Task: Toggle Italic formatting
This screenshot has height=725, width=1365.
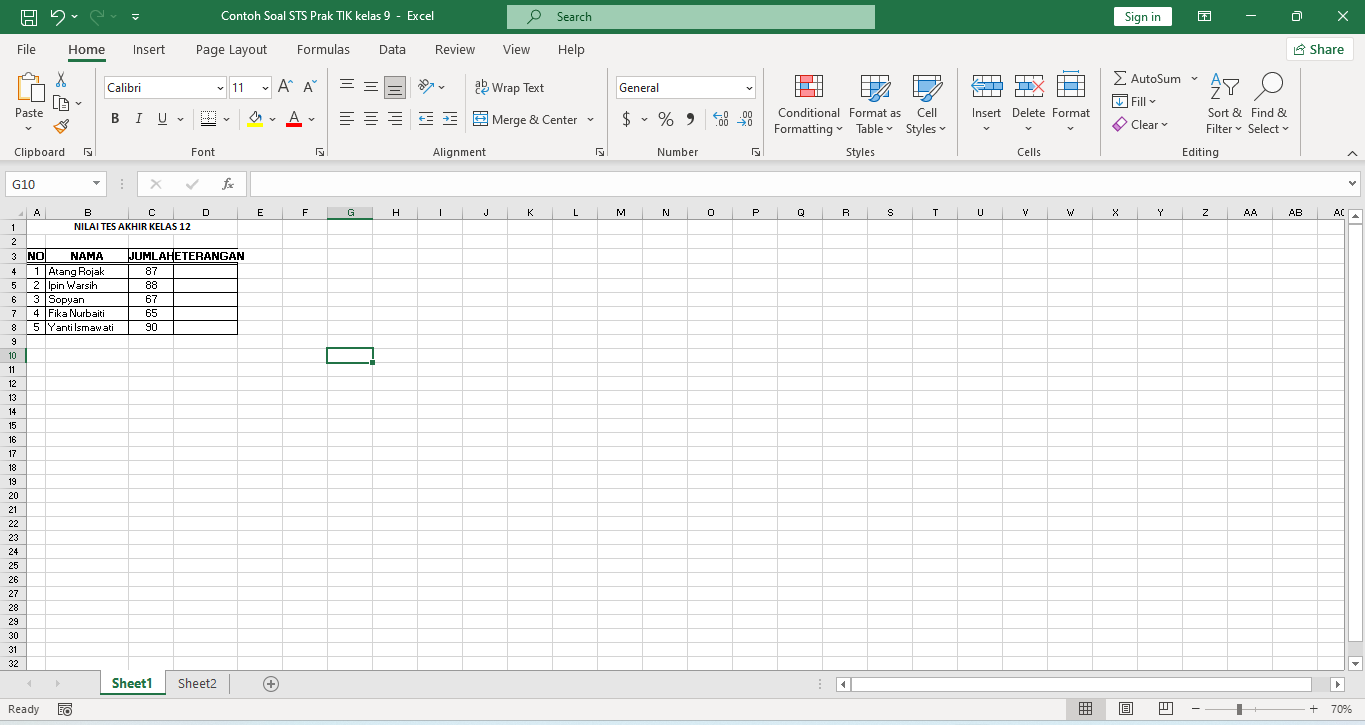Action: click(x=138, y=119)
